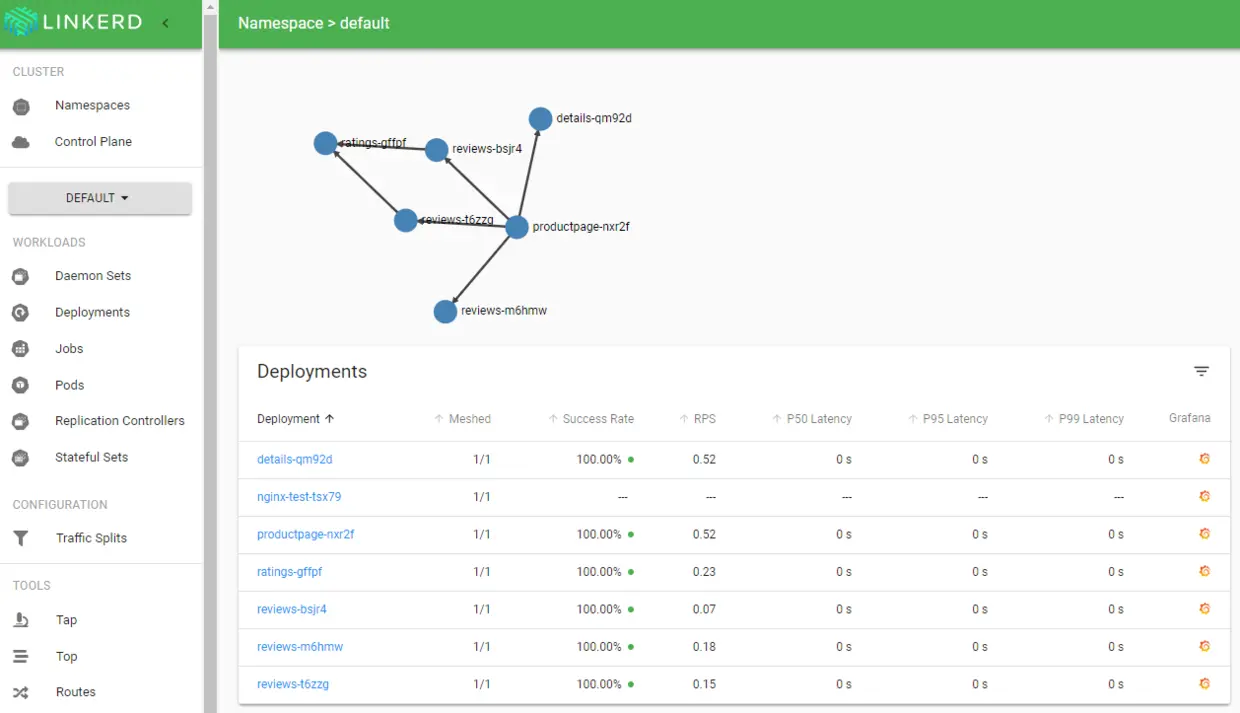Click the Routes shuffle icon
1240x713 pixels.
point(20,692)
